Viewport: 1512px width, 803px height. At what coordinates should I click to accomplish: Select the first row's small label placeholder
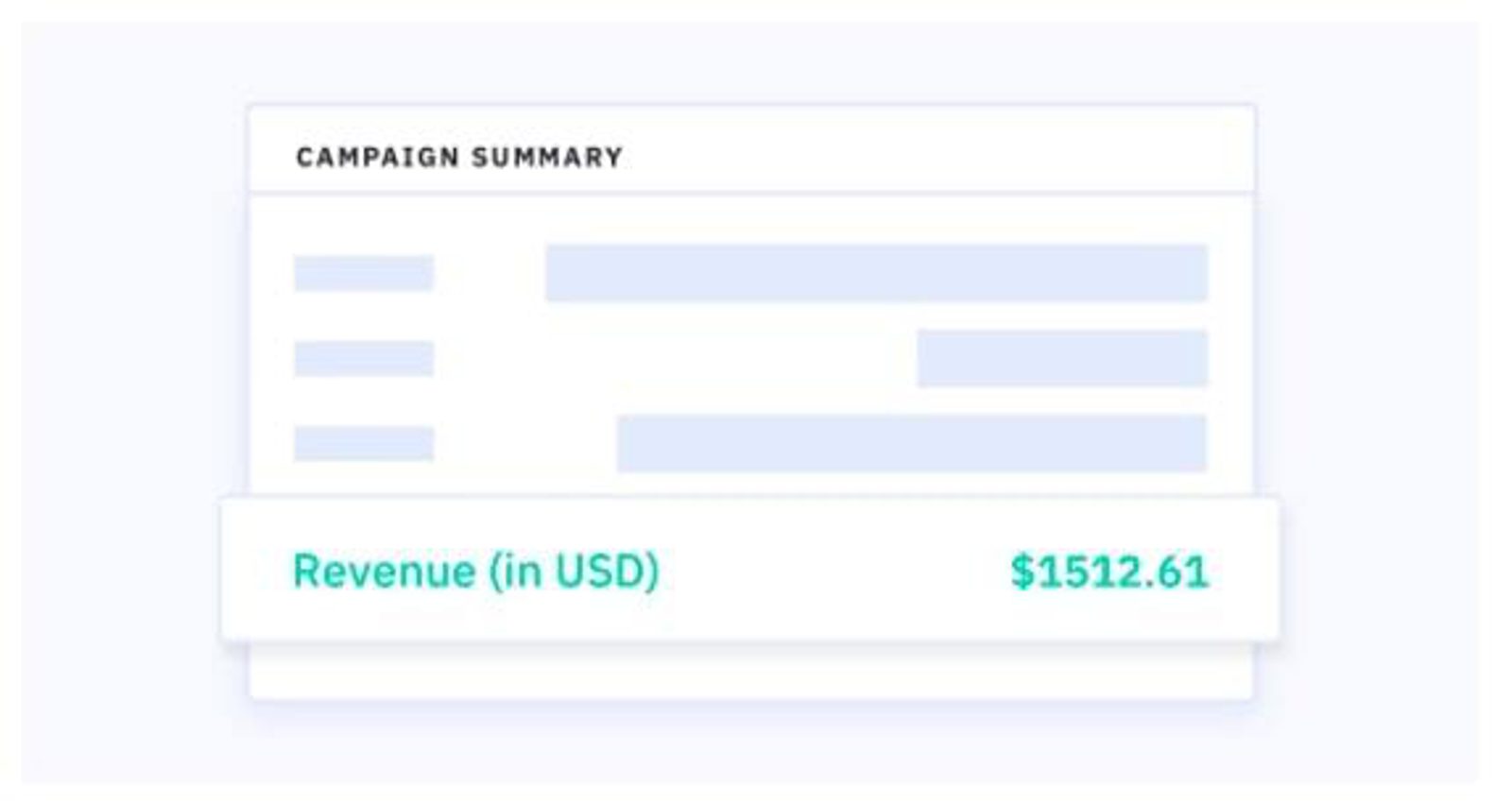pyautogui.click(x=364, y=273)
